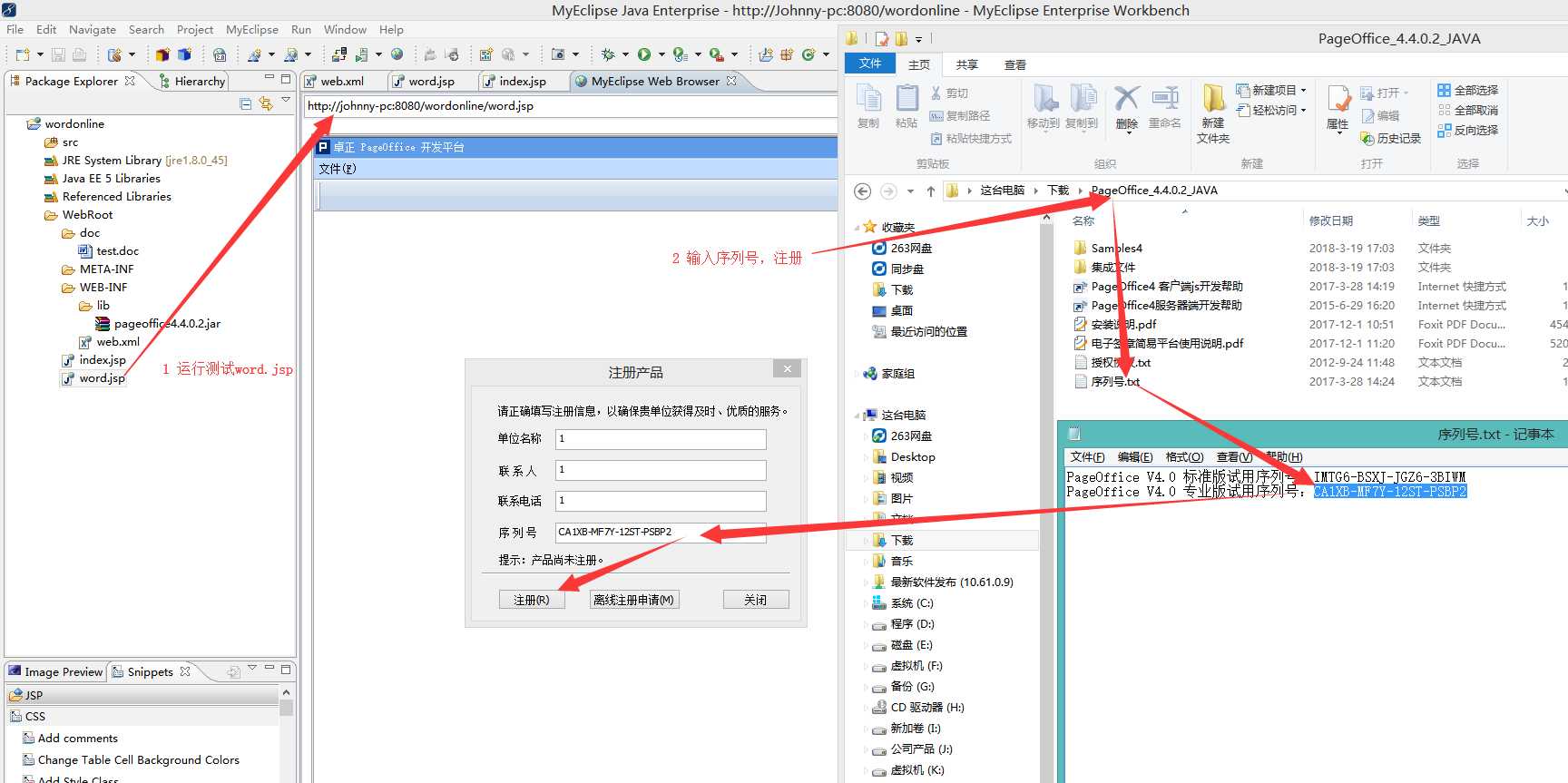Viewport: 1568px width, 783px height.
Task: Open the Window menu in MyEclipse
Action: point(345,29)
